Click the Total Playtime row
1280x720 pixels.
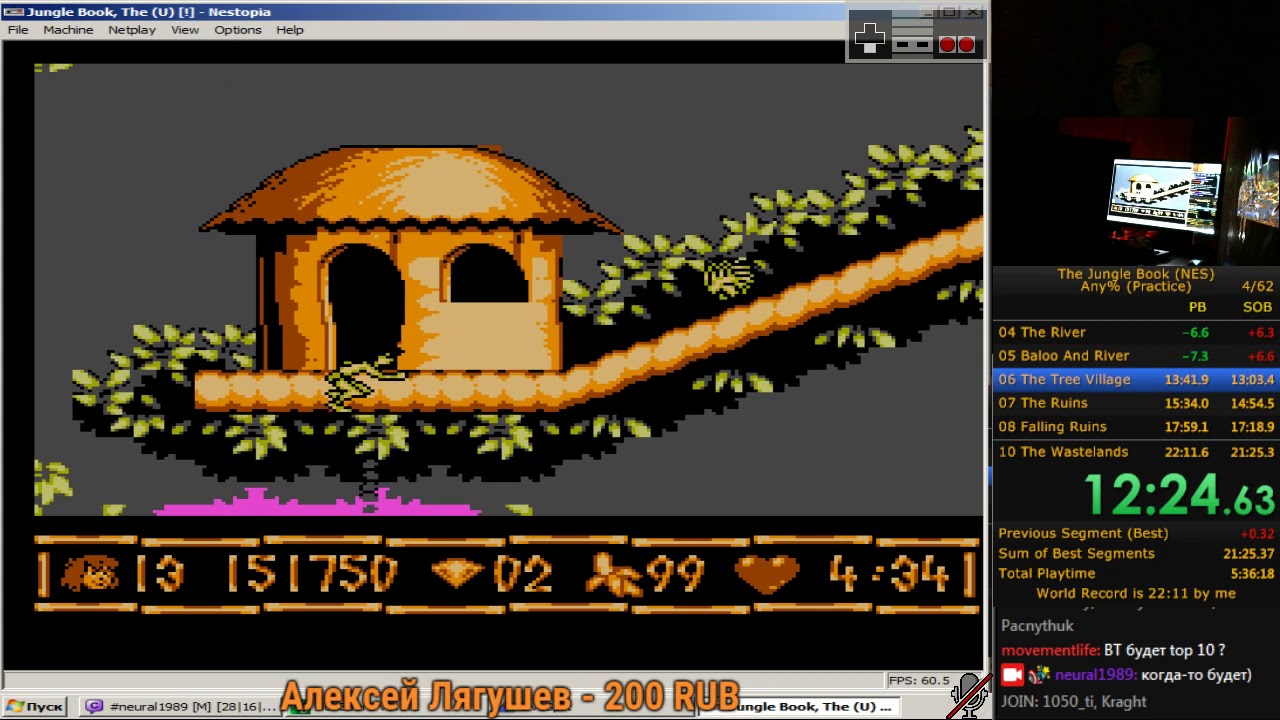pos(1136,573)
